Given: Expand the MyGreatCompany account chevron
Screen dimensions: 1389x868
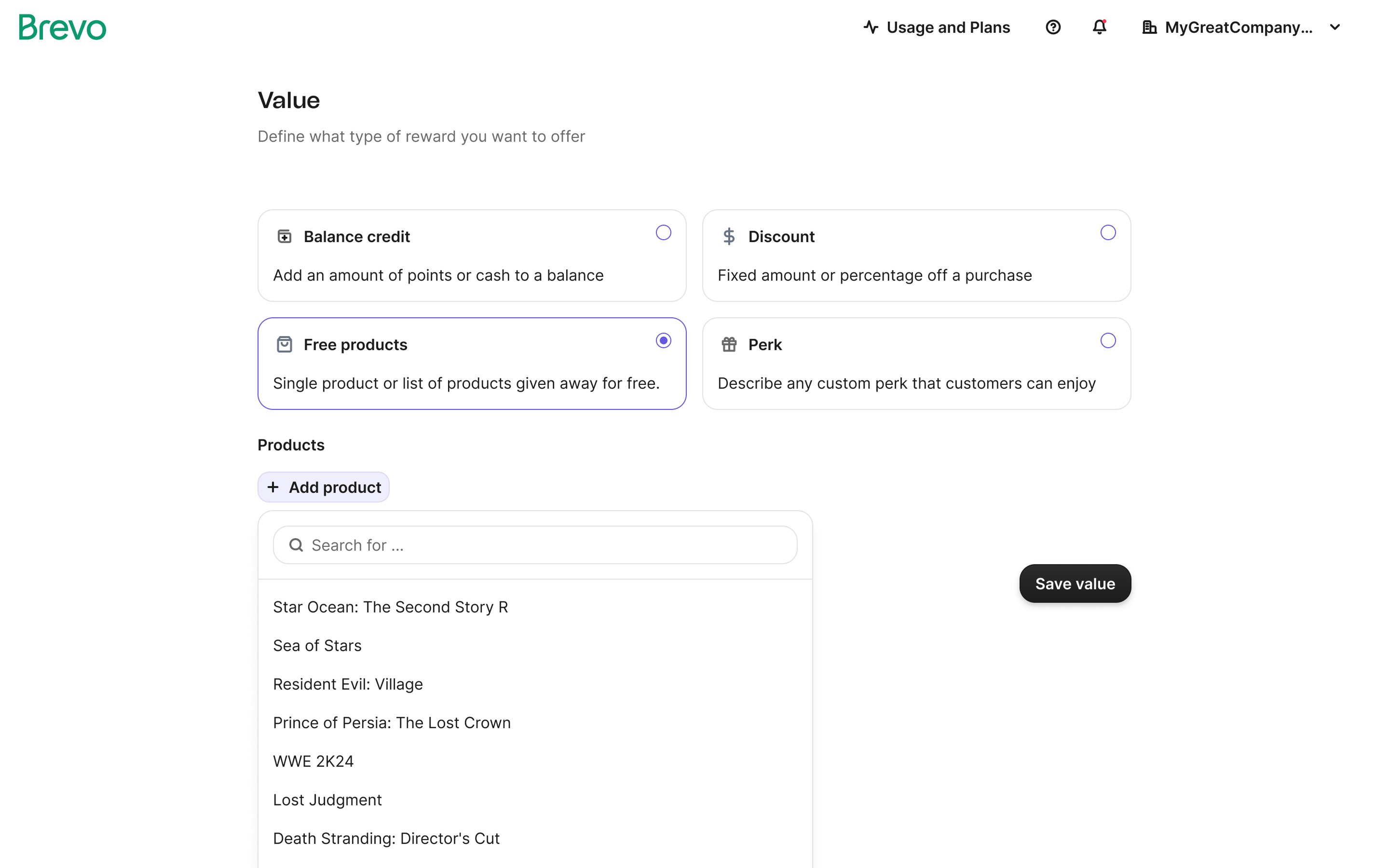Looking at the screenshot, I should click(1335, 27).
